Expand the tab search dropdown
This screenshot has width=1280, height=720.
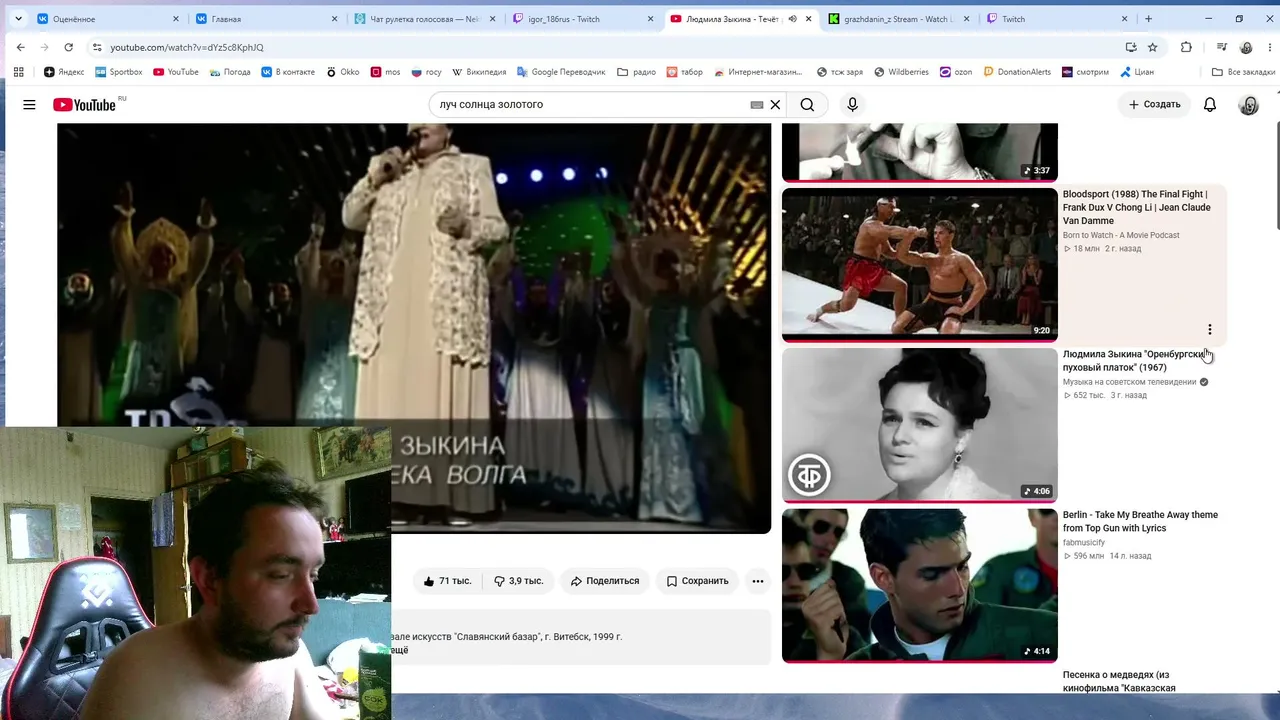[x=18, y=19]
